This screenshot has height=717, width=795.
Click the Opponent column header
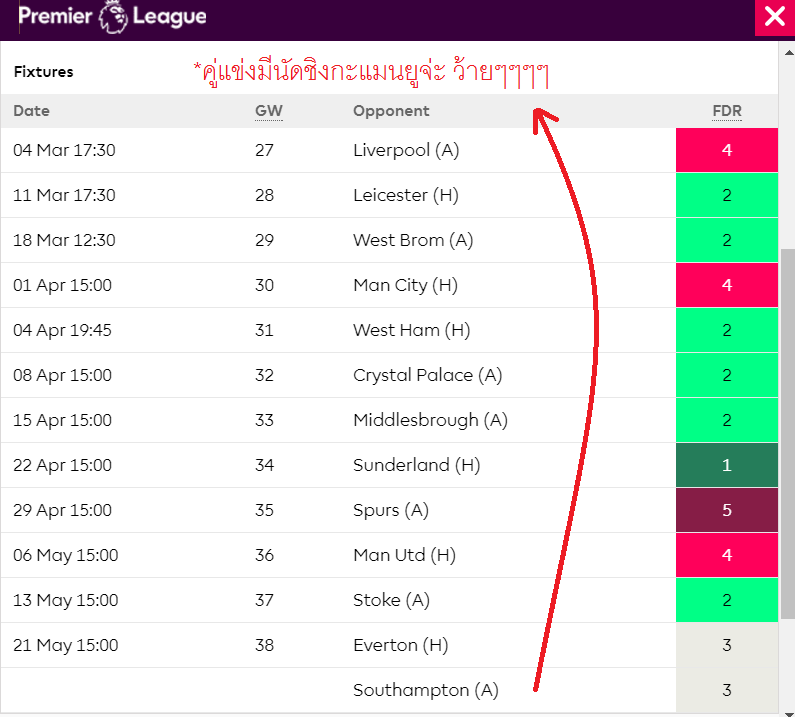(391, 111)
